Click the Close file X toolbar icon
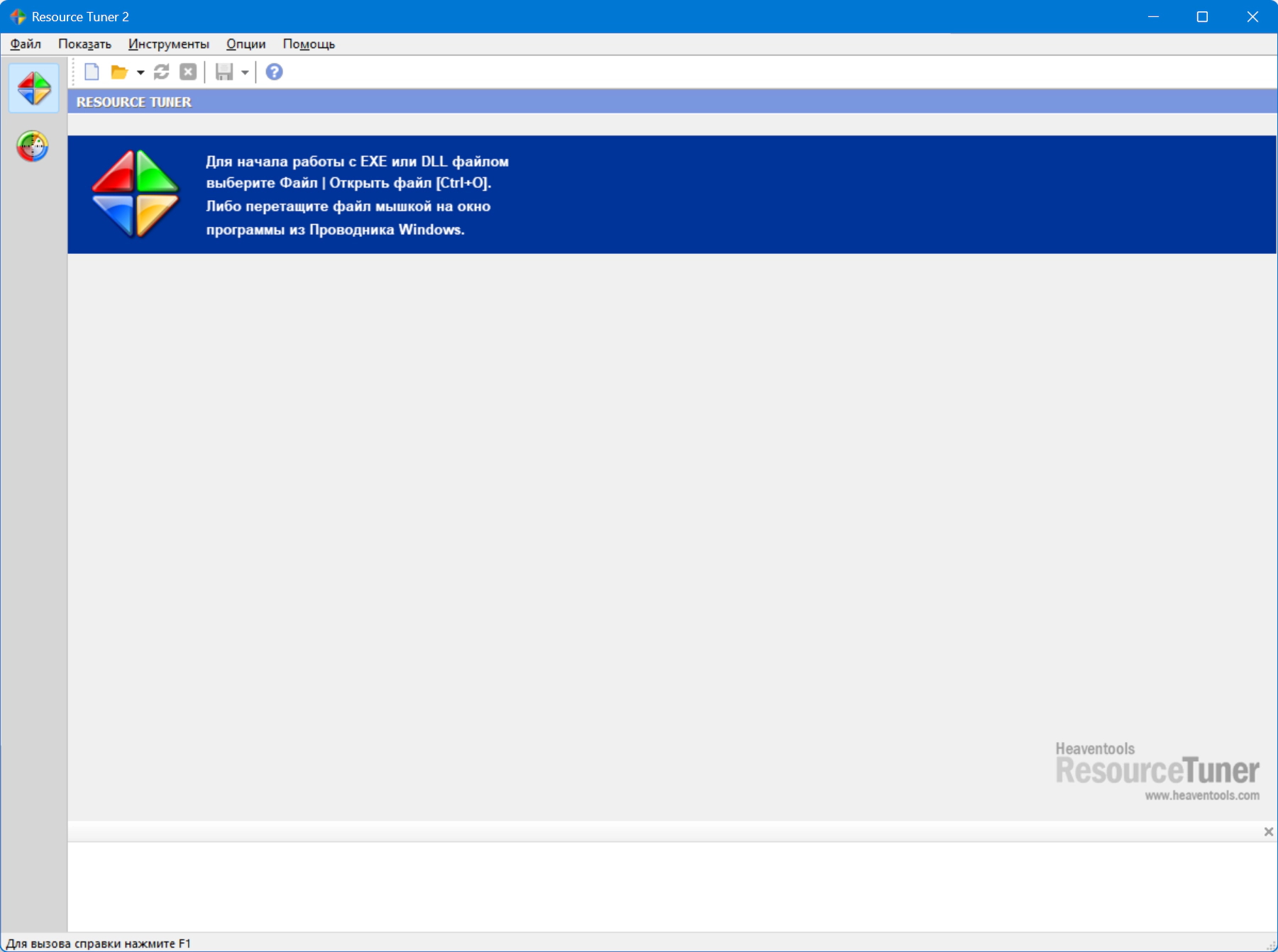Viewport: 1278px width, 952px height. 188,72
